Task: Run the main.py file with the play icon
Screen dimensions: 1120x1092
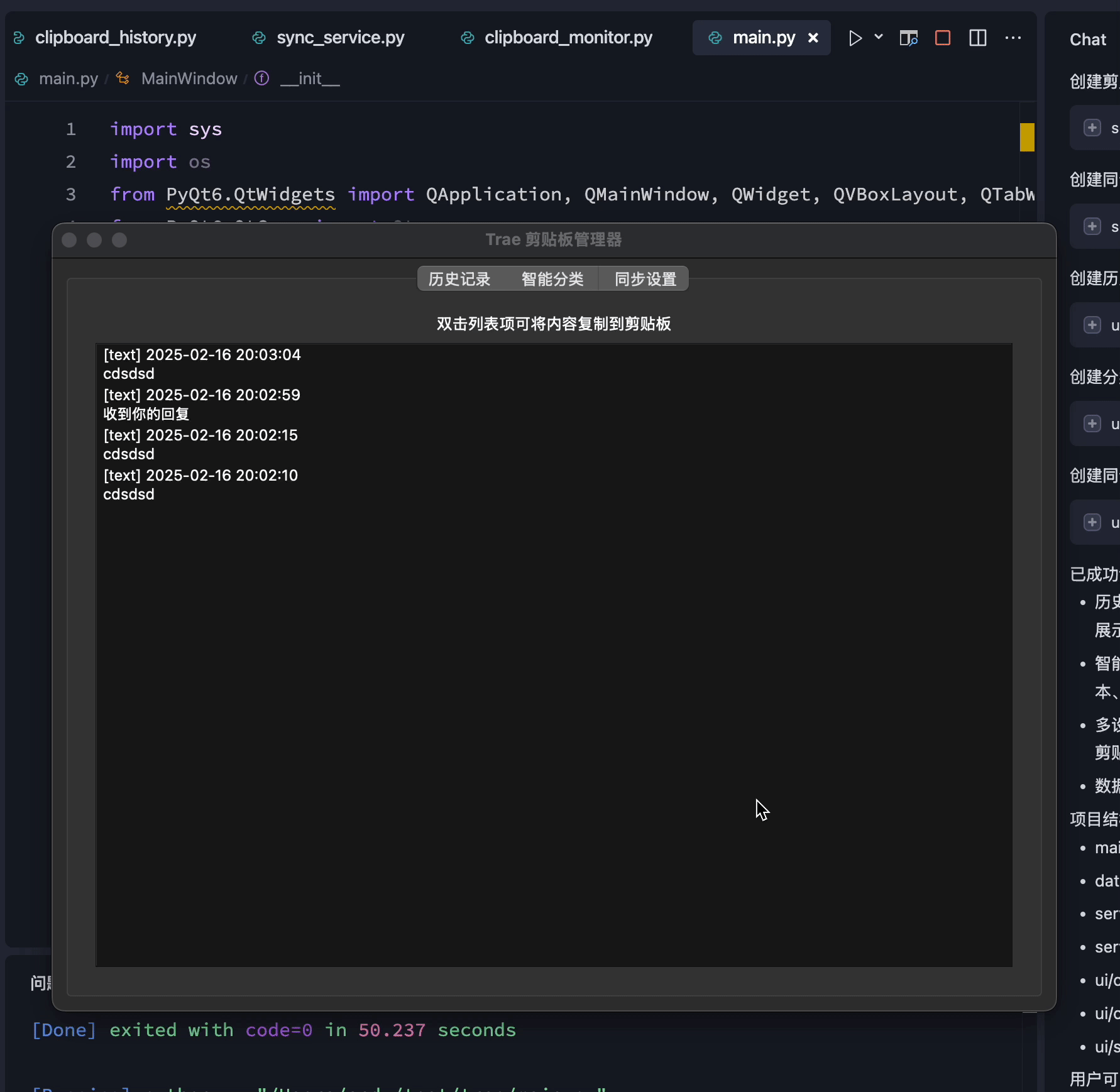Action: 854,38
